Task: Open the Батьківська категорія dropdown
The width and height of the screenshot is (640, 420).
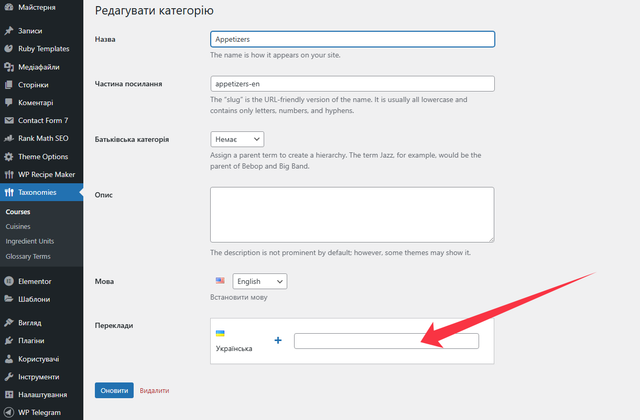Action: 237,139
